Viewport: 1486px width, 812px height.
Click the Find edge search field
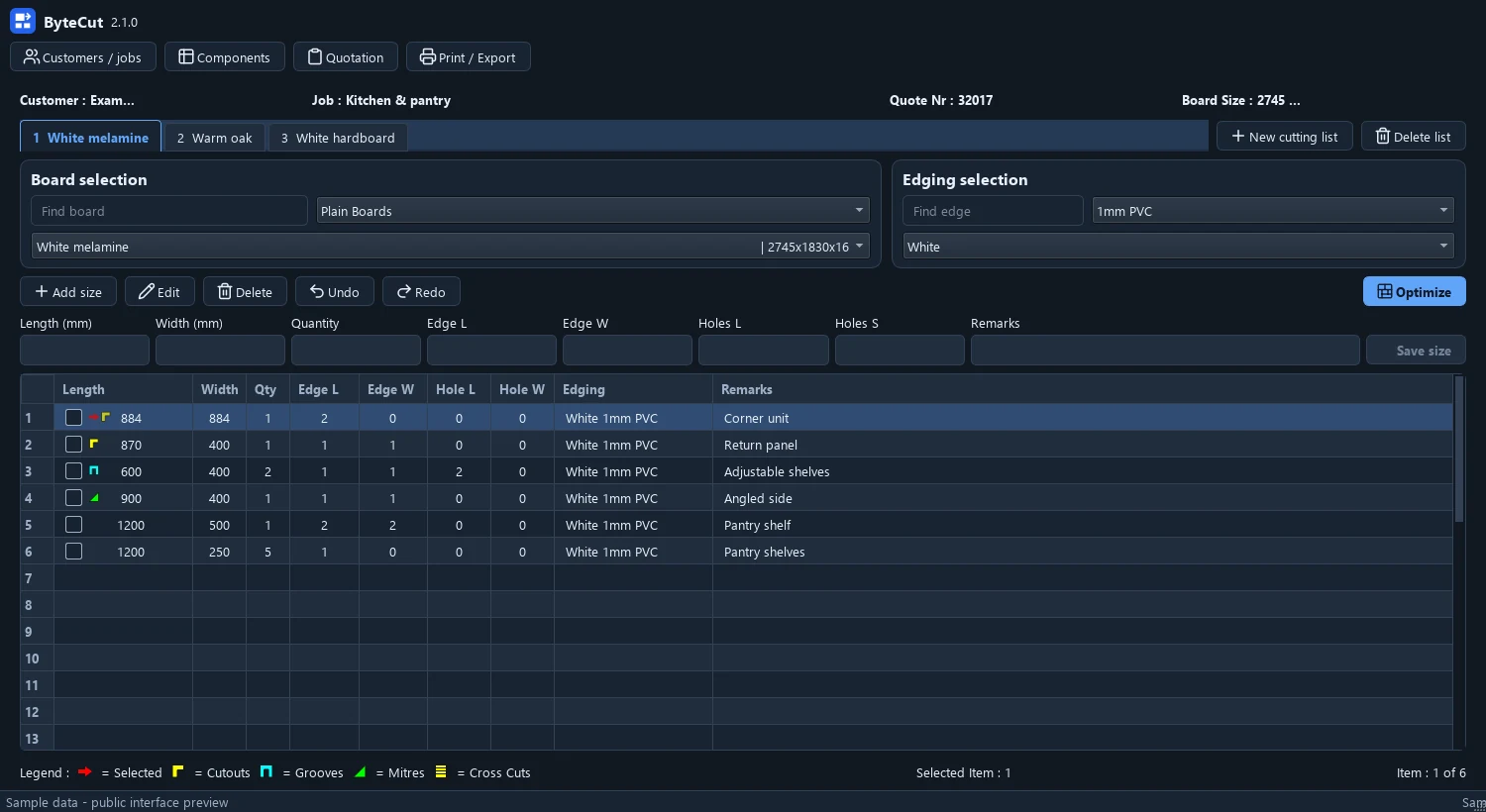[993, 211]
